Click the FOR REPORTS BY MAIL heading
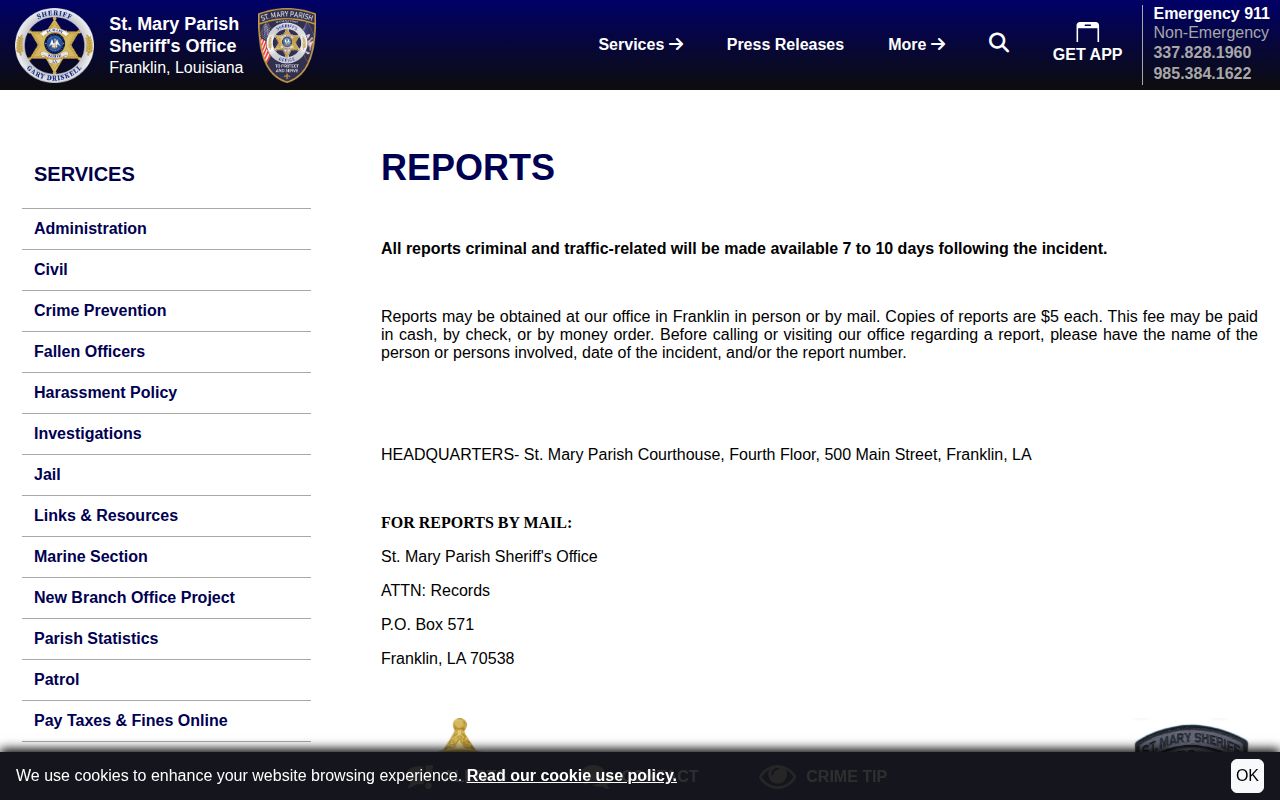1280x800 pixels. pyautogui.click(x=476, y=523)
